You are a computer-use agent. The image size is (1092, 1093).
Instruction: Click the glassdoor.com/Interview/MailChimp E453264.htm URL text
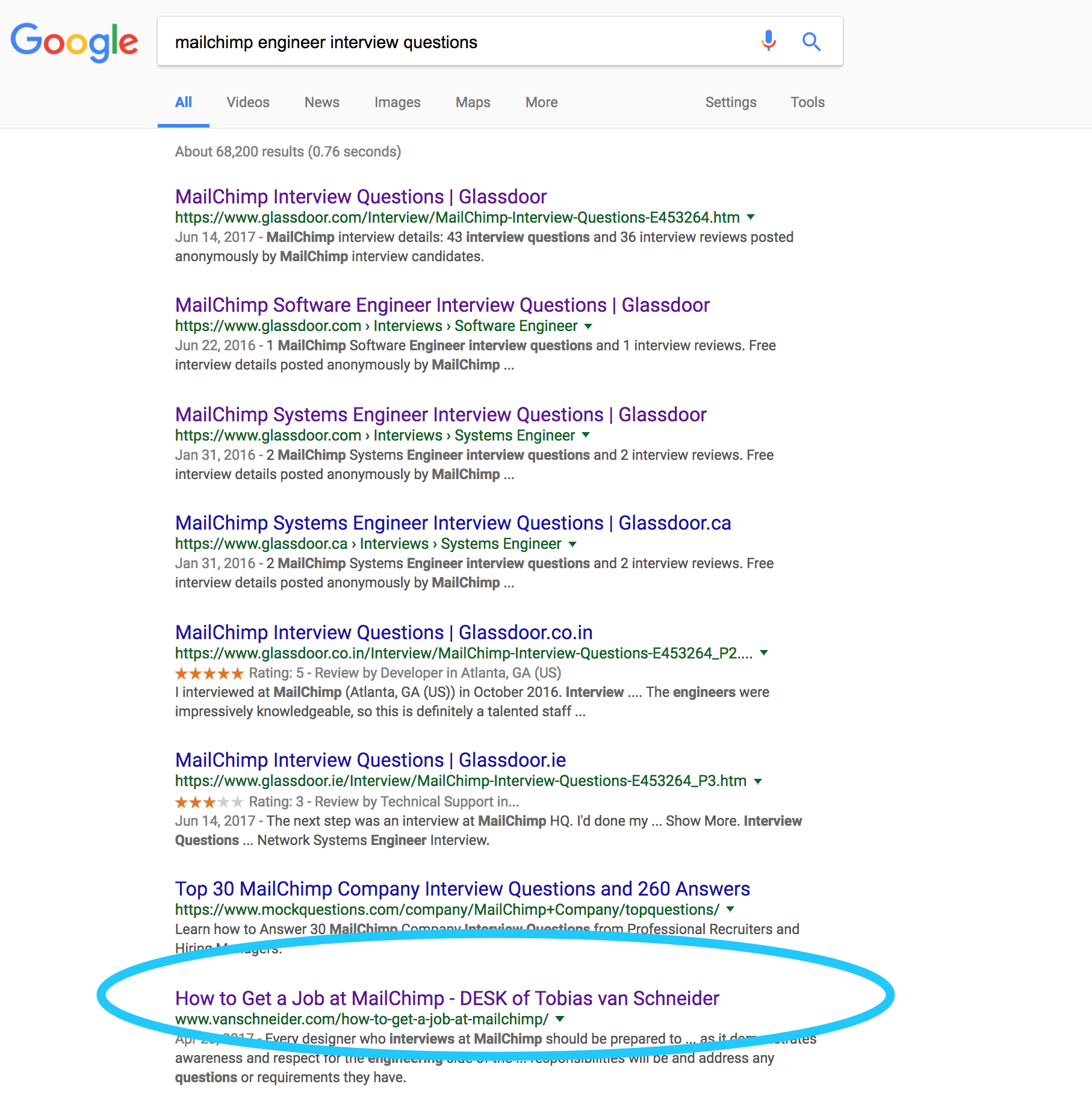pos(458,217)
